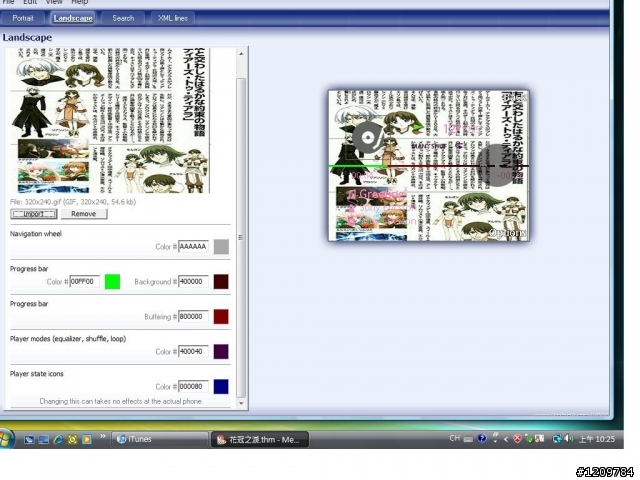Open the dark maroon background color swatch
The height and width of the screenshot is (480, 640).
tap(221, 282)
